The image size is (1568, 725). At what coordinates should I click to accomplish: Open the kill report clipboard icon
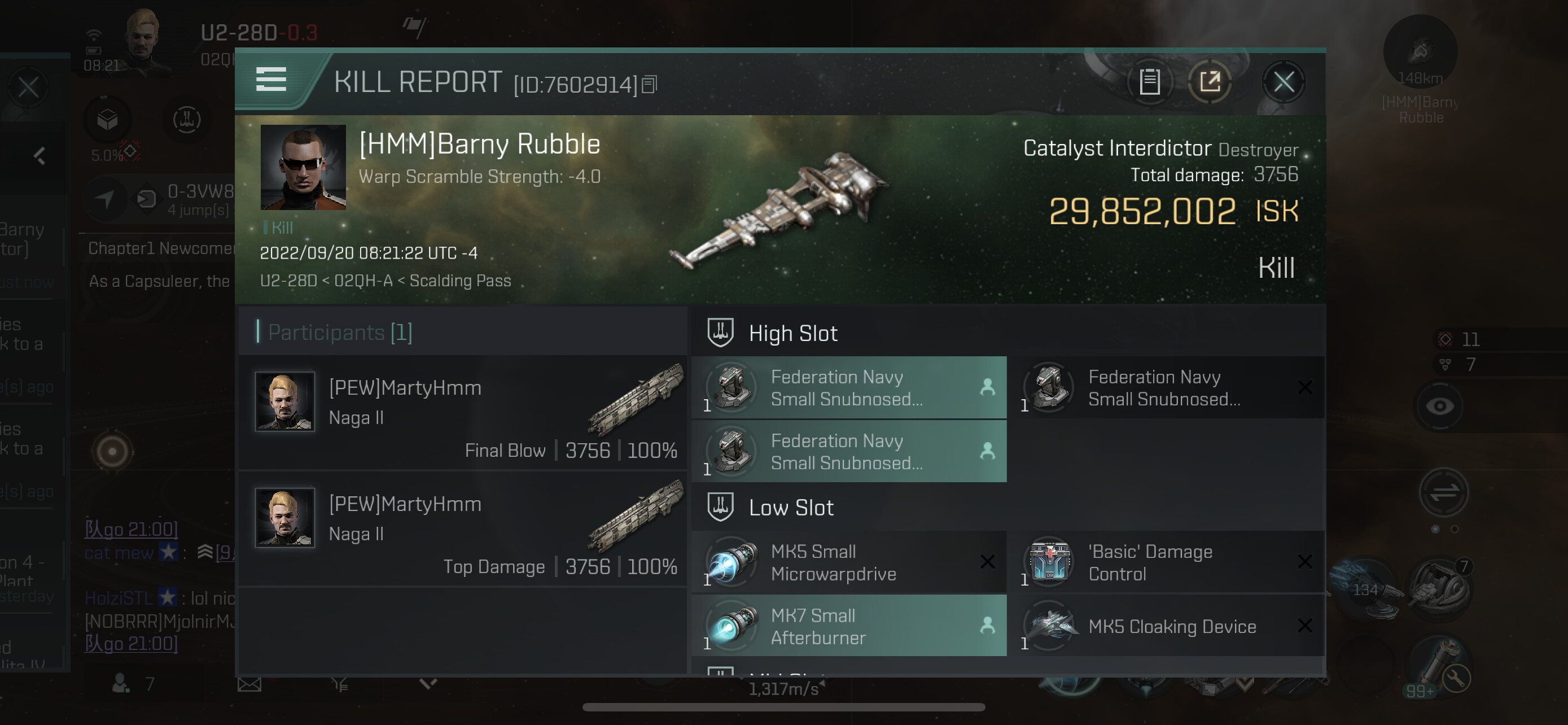[1149, 81]
